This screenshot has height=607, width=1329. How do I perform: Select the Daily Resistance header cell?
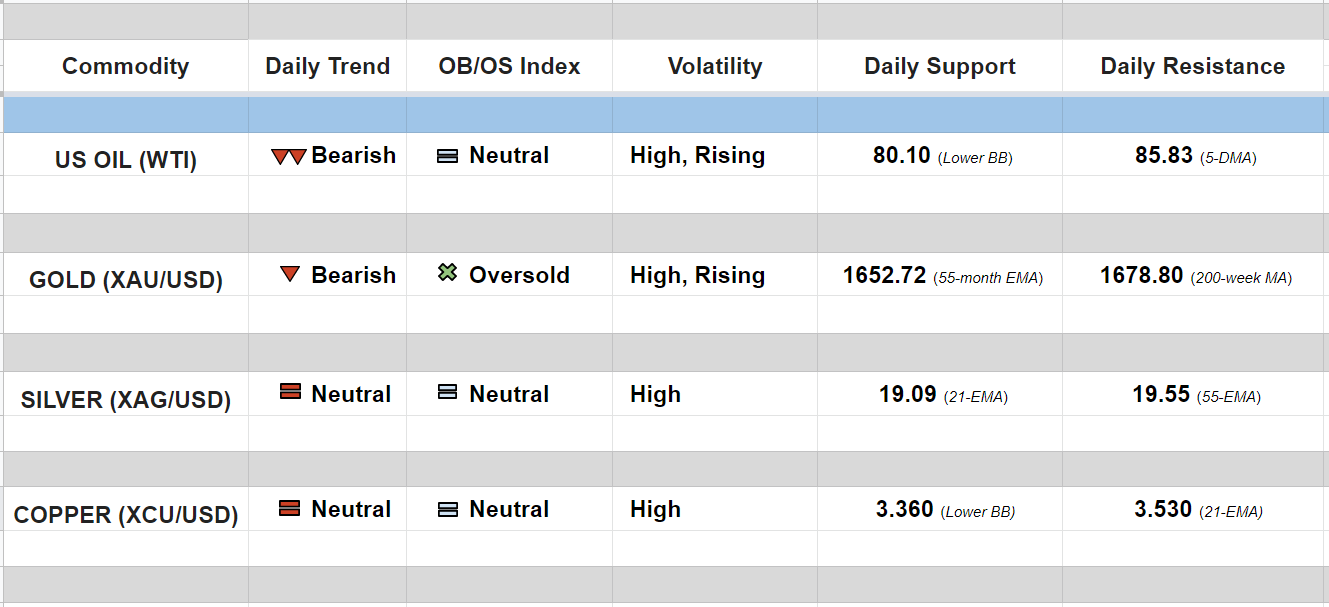tap(1192, 66)
